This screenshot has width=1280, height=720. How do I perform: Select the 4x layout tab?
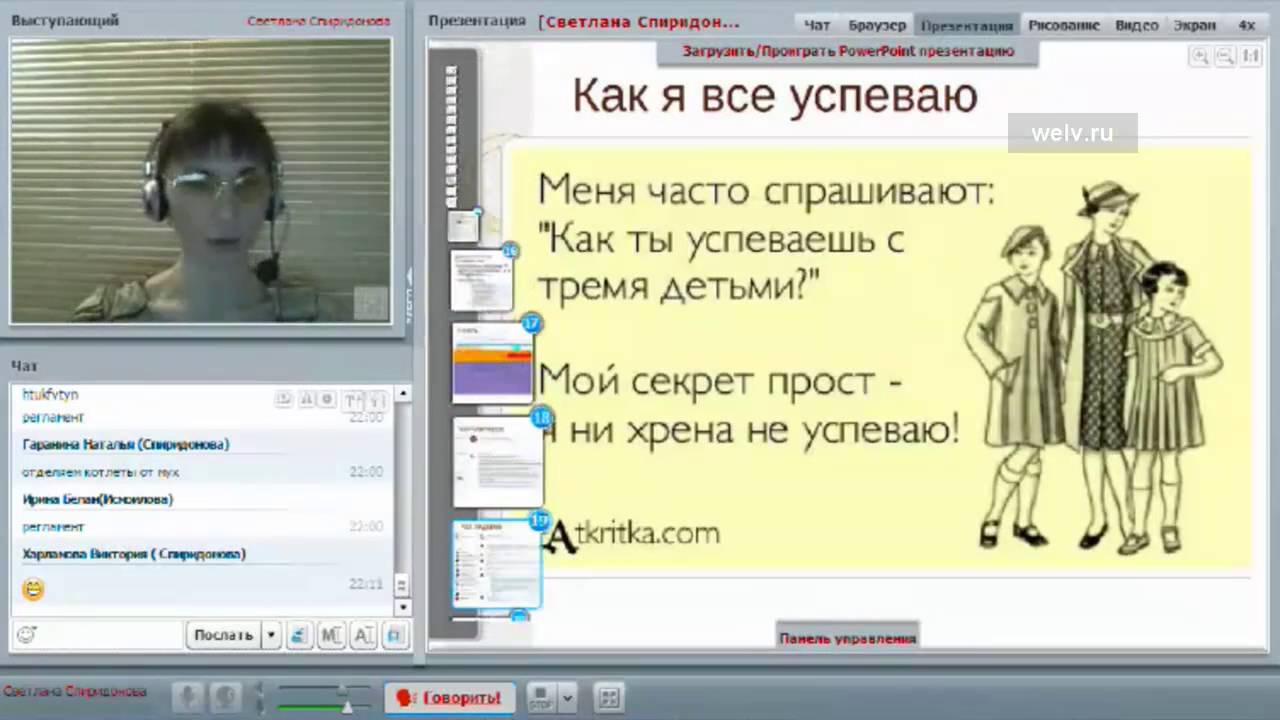pos(1247,25)
